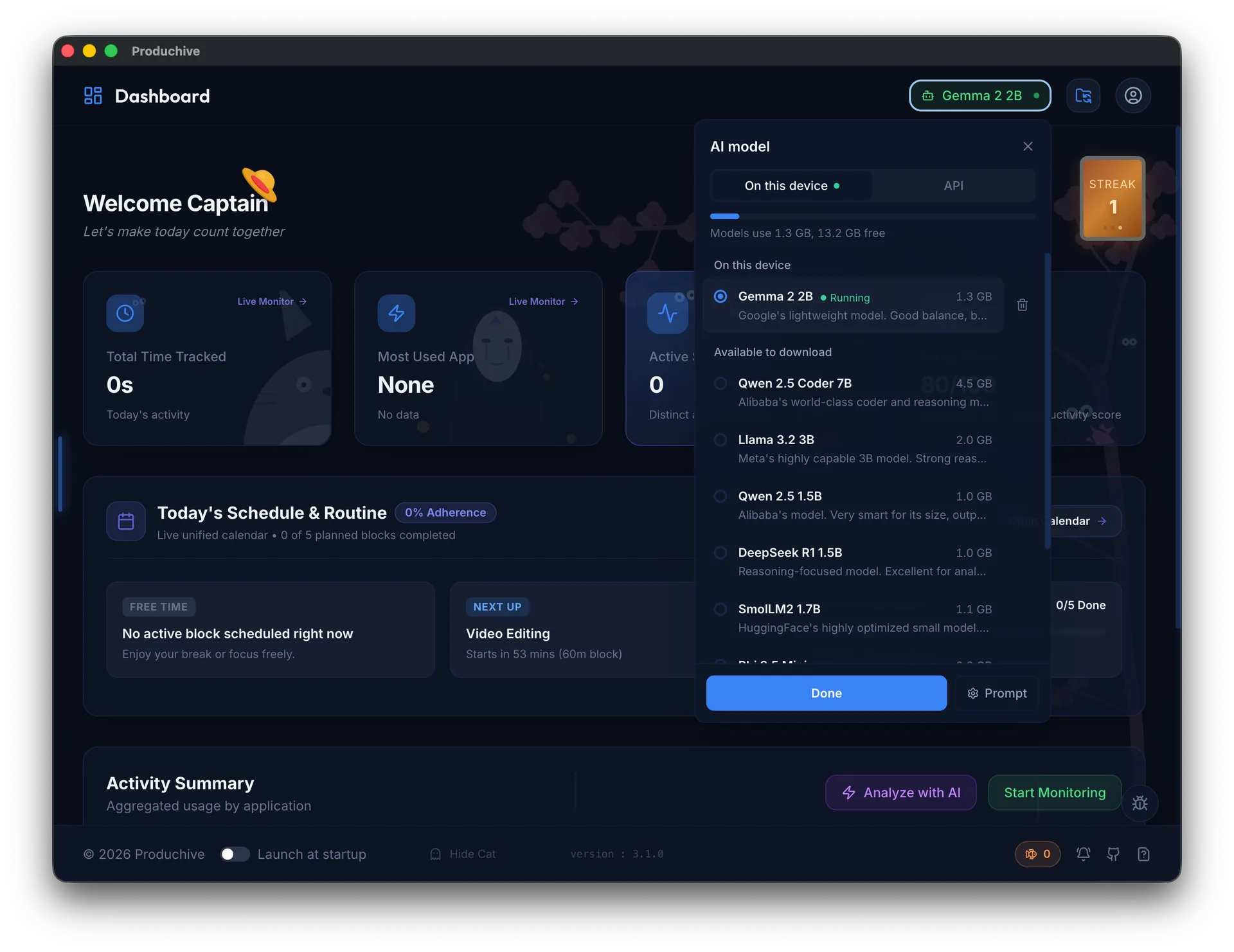Select the DeepSeek R1 1.5B model

point(853,562)
